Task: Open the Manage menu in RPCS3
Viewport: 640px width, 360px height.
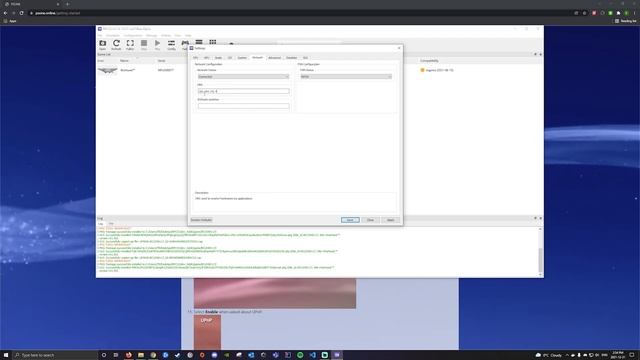Action: tap(151, 36)
